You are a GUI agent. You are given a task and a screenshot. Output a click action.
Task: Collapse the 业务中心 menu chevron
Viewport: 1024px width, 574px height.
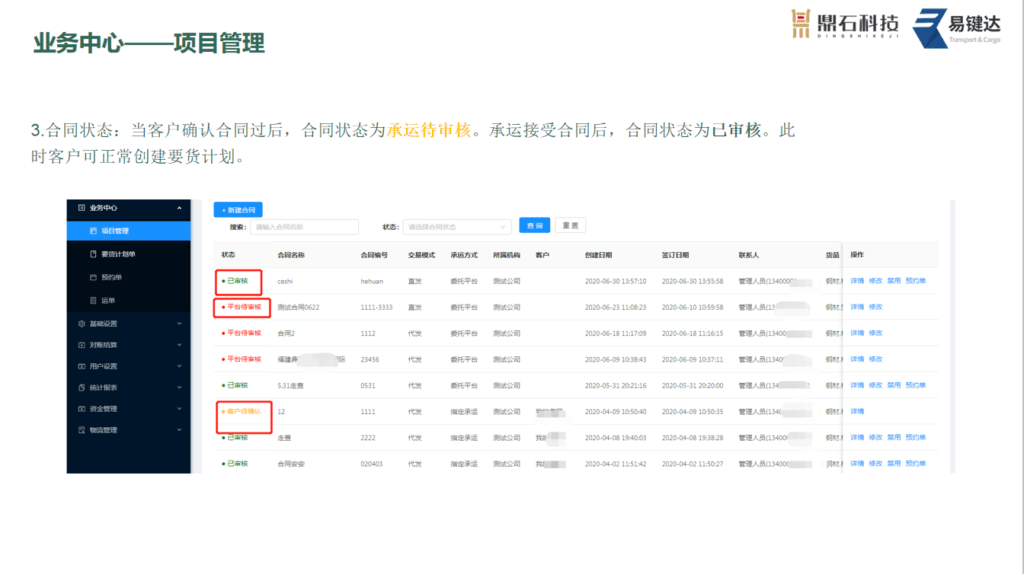(x=178, y=208)
